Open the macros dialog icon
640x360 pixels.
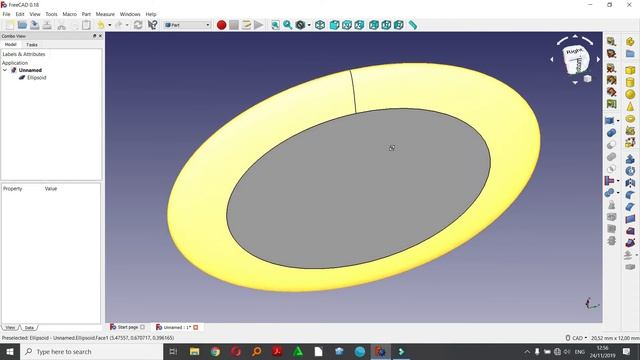tap(246, 25)
